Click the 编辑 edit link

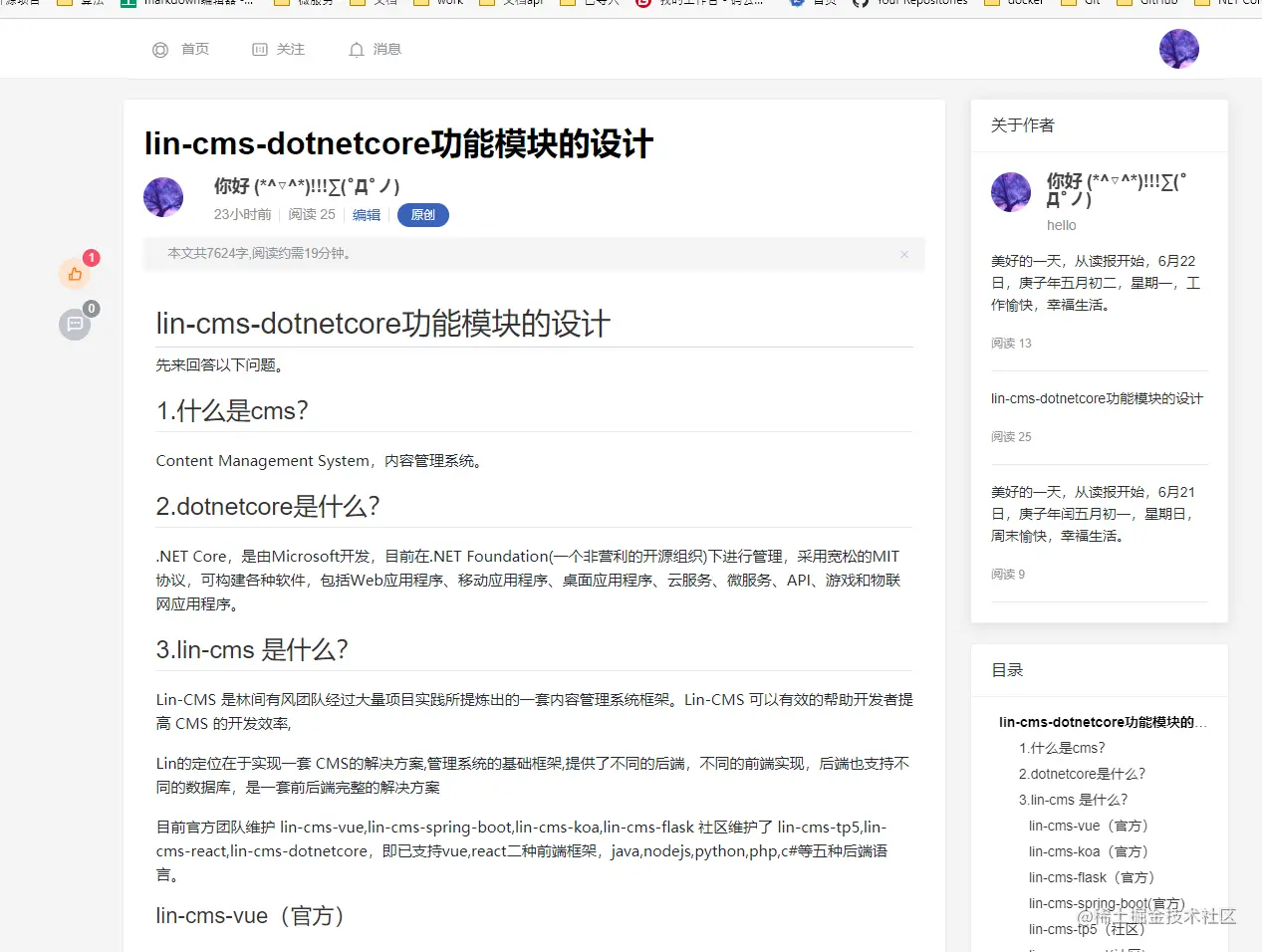[367, 215]
